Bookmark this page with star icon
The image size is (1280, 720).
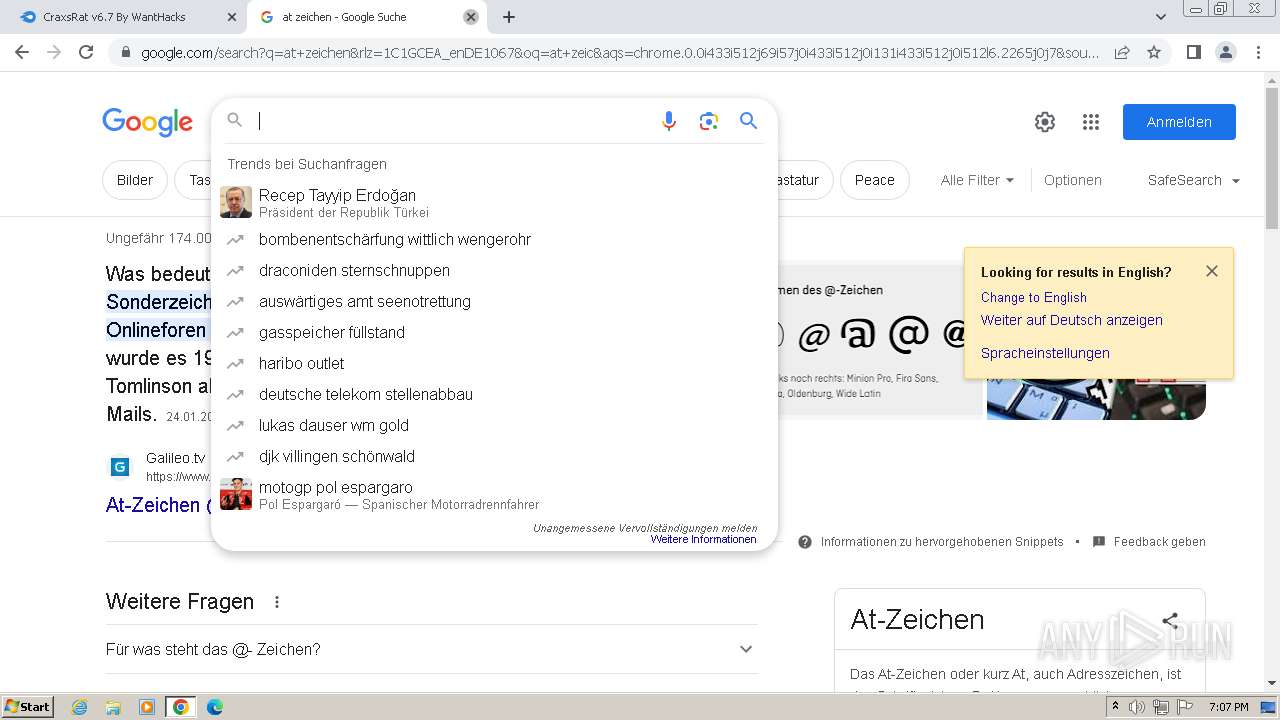click(1154, 52)
